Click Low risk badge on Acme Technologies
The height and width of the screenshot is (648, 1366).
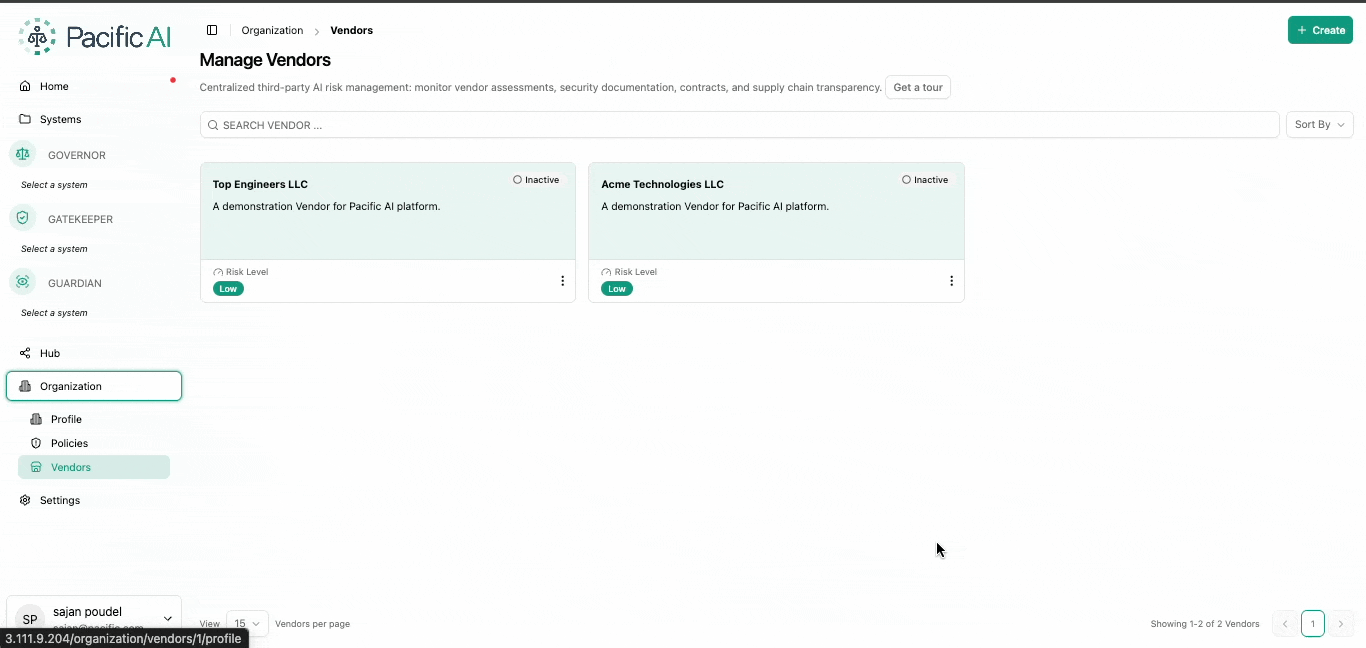[617, 289]
